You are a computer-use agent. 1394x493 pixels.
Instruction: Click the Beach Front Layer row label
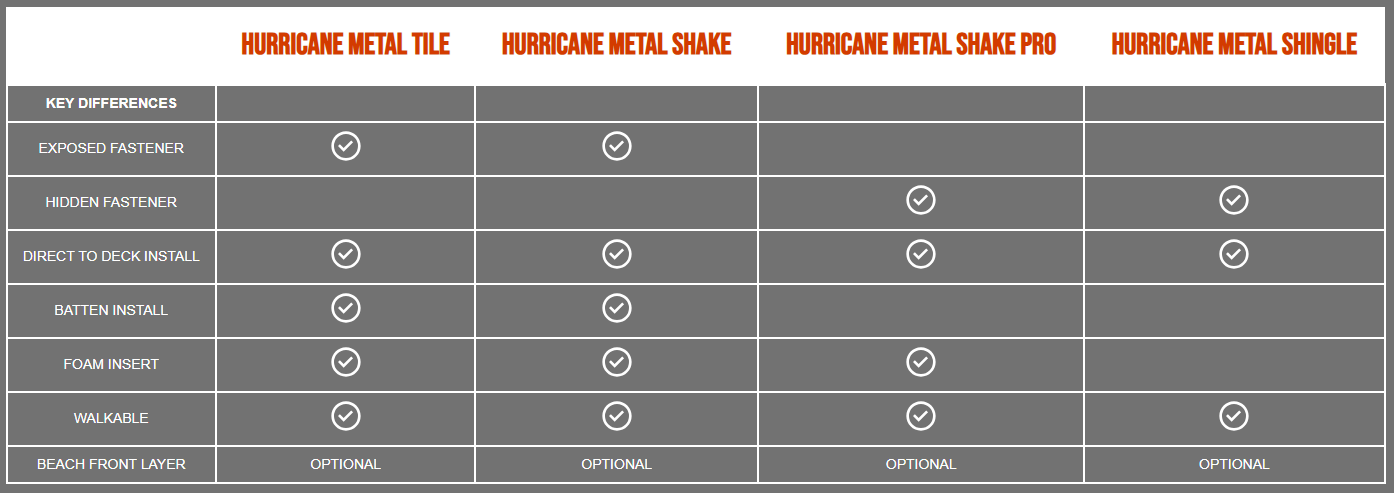(111, 464)
